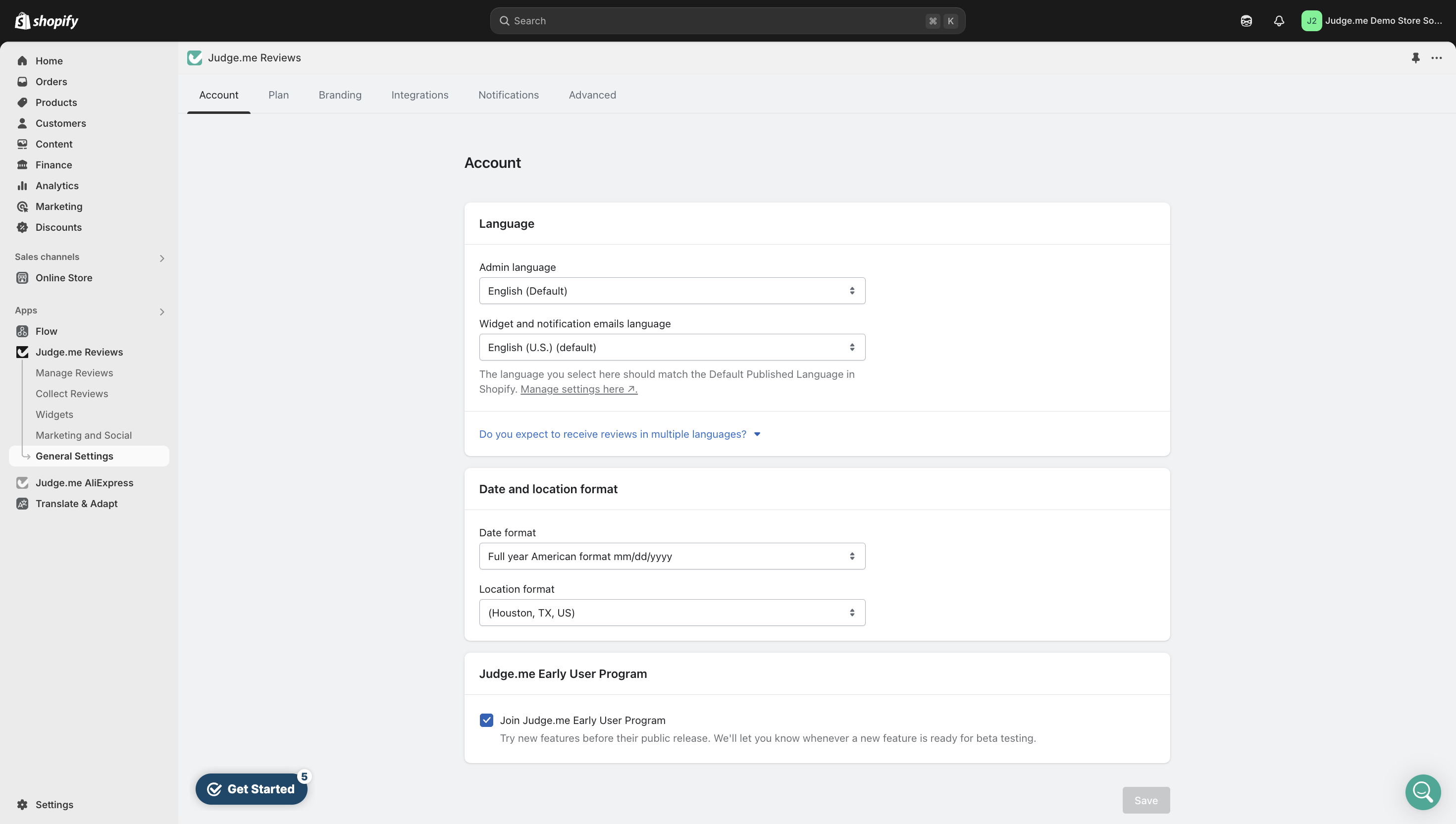Select General Settings in the sidebar
The image size is (1456, 824).
90,456
